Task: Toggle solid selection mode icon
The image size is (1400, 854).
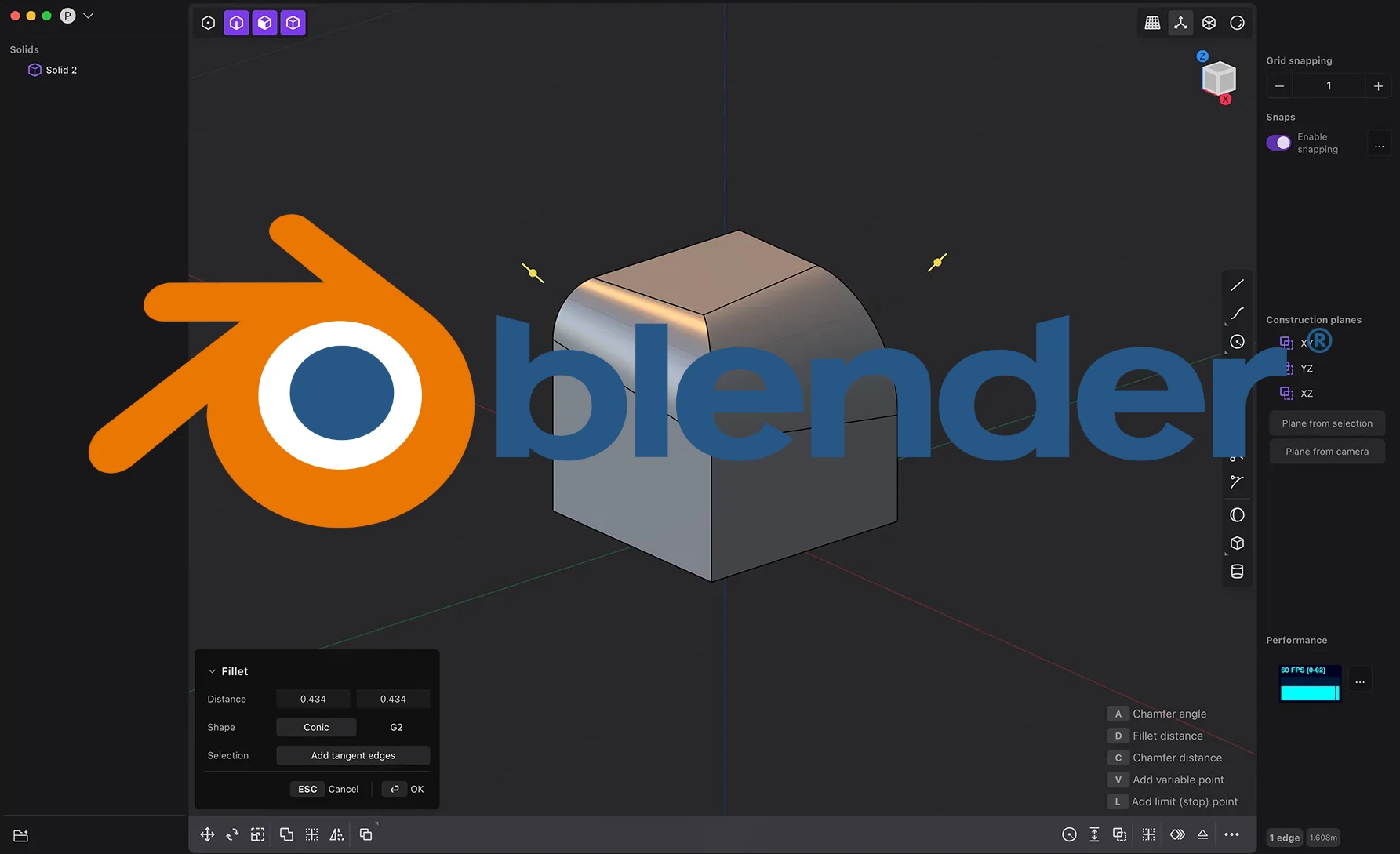Action: pyautogui.click(x=293, y=23)
